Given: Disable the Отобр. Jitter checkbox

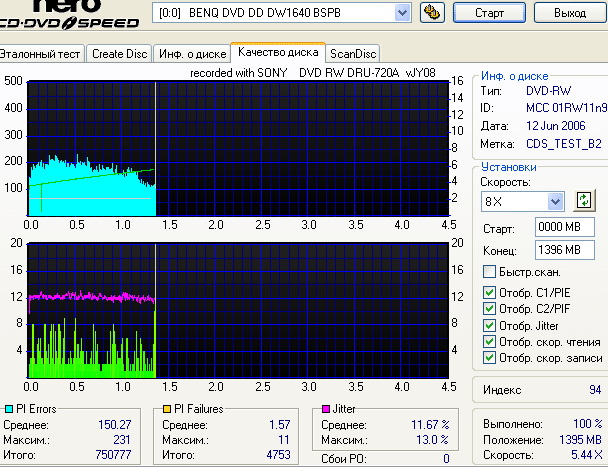Looking at the screenshot, I should (489, 325).
